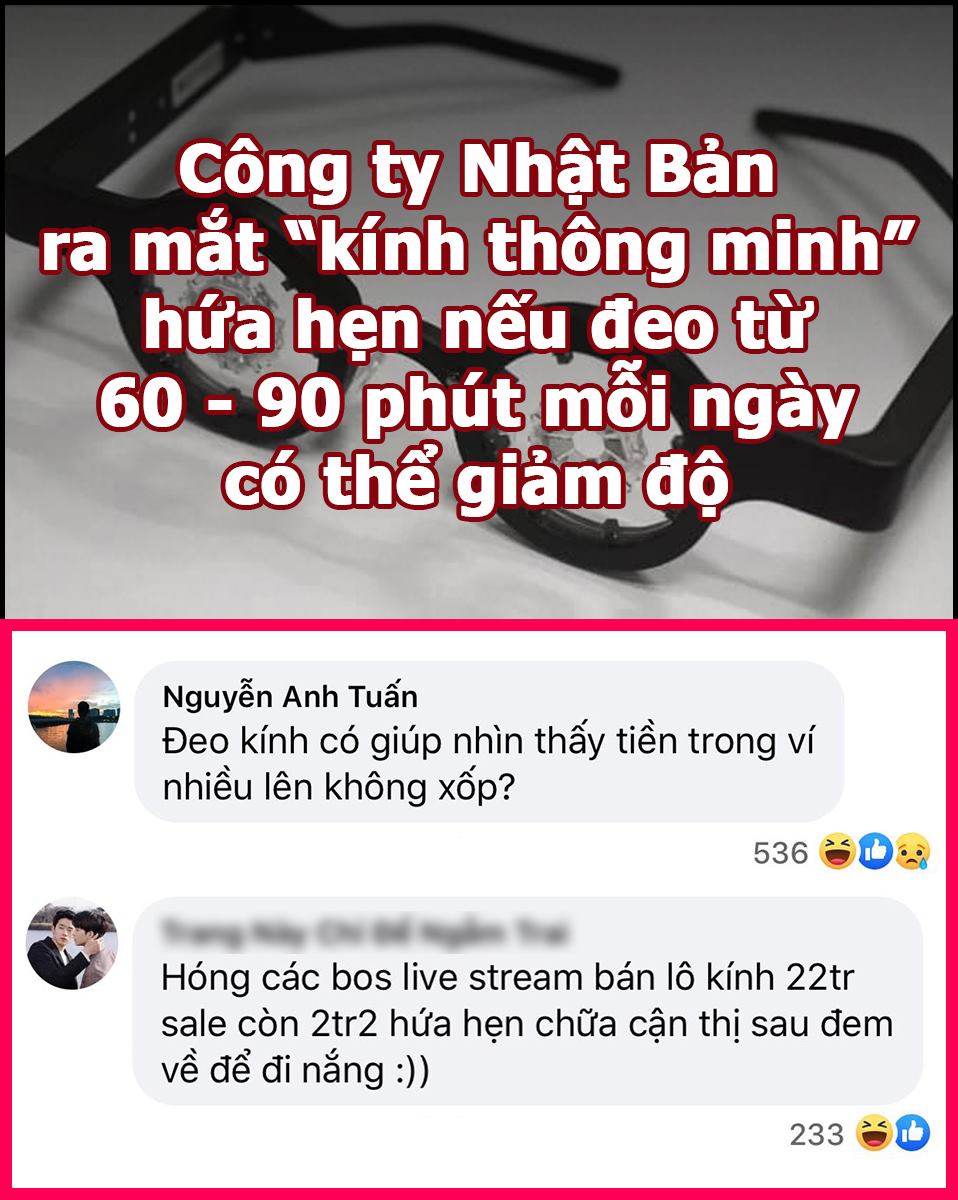Click the thumbs-up like icon on first comment
The image size is (958, 1200).
(x=874, y=852)
